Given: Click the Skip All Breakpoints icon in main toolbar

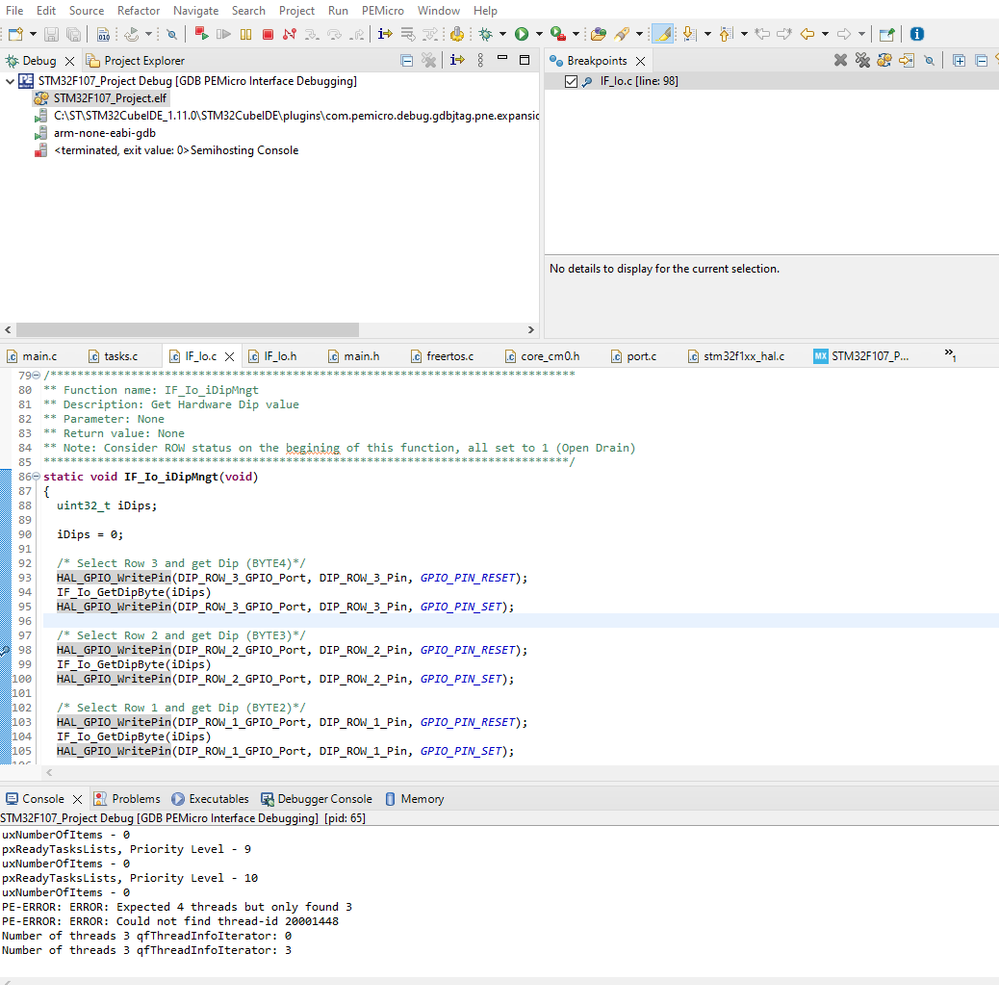Looking at the screenshot, I should tap(171, 34).
